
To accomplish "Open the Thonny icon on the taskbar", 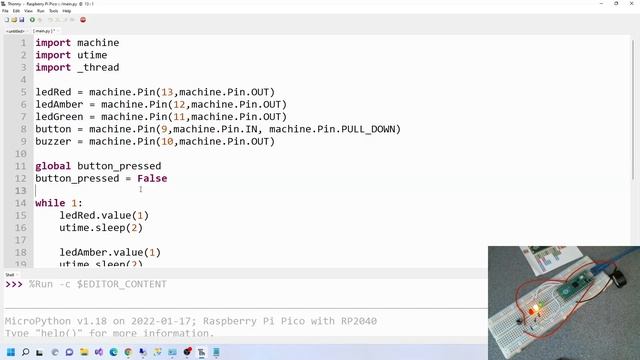I will (202, 352).
